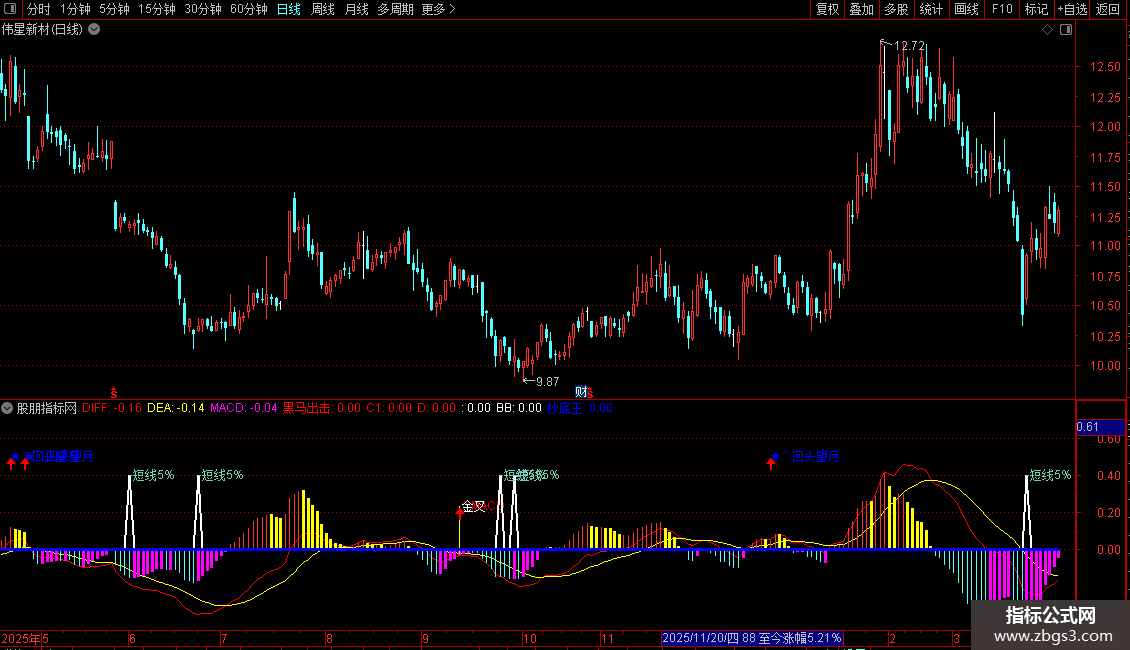Image resolution: width=1130 pixels, height=650 pixels.
Task: Click the red S marker below June candles
Action: coord(114,393)
